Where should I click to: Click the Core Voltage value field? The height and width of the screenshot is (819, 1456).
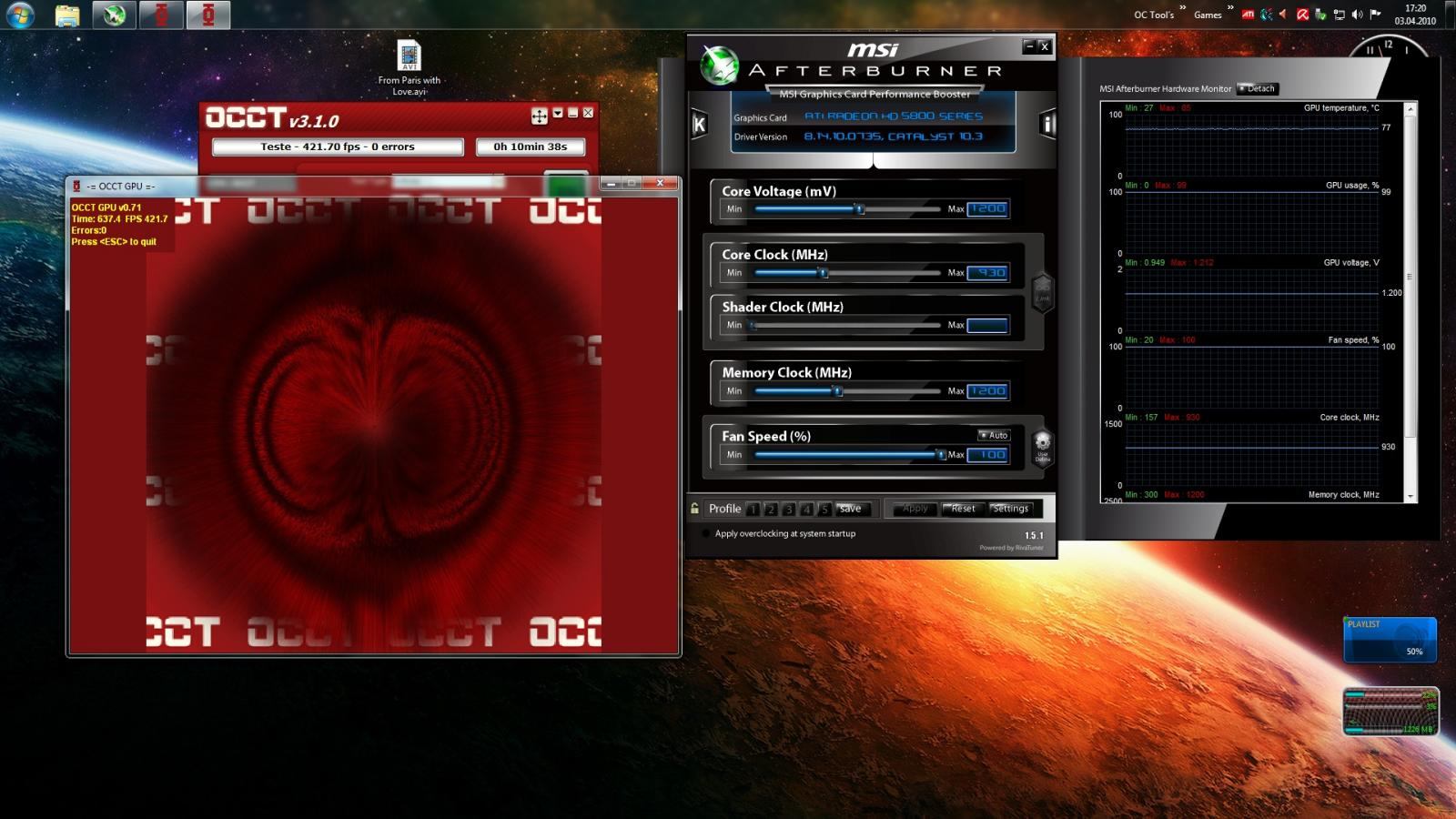point(987,209)
